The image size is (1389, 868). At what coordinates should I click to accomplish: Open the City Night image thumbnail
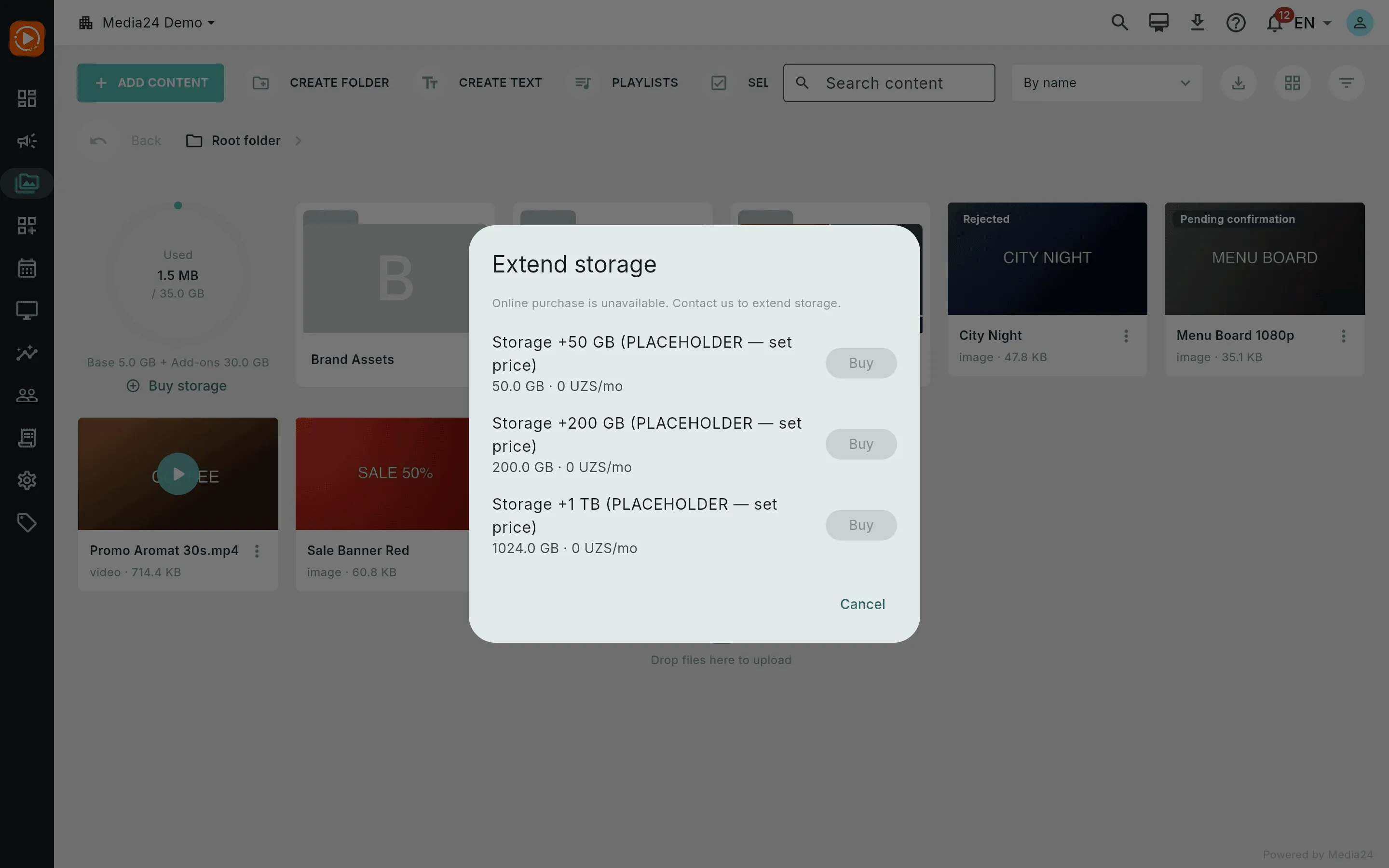pyautogui.click(x=1047, y=258)
